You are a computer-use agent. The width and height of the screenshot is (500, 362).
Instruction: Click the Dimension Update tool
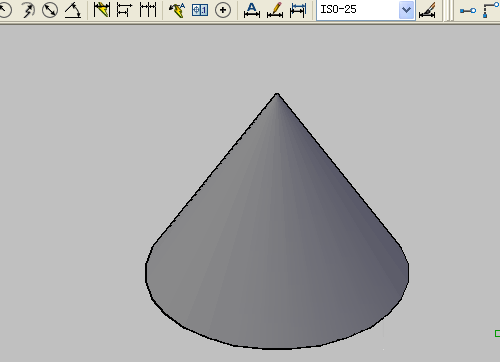(298, 10)
